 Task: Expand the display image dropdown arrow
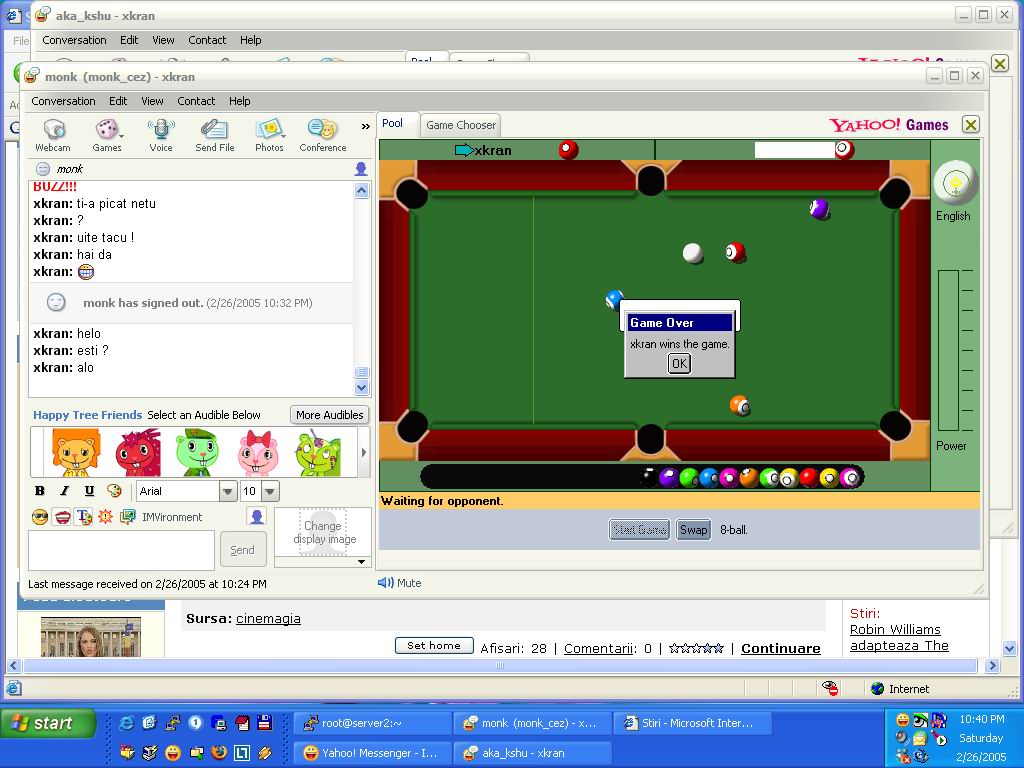click(361, 562)
